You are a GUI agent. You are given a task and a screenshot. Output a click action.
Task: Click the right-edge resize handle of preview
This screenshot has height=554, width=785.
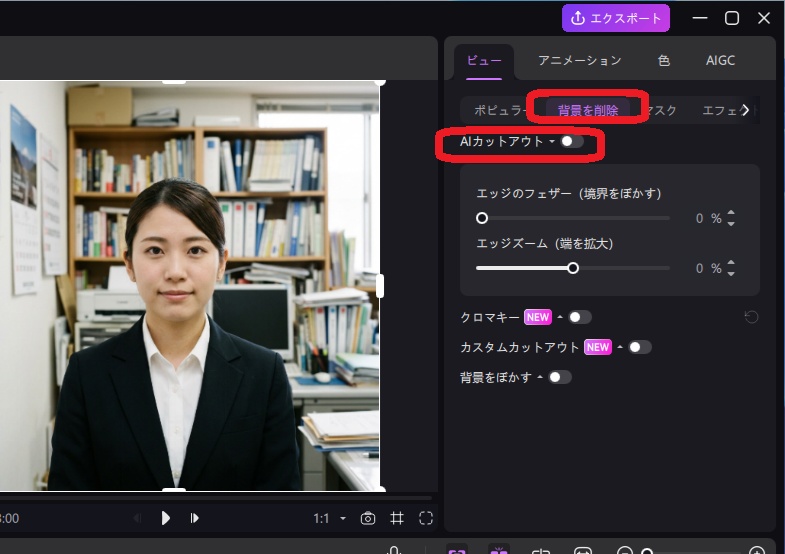coord(380,286)
